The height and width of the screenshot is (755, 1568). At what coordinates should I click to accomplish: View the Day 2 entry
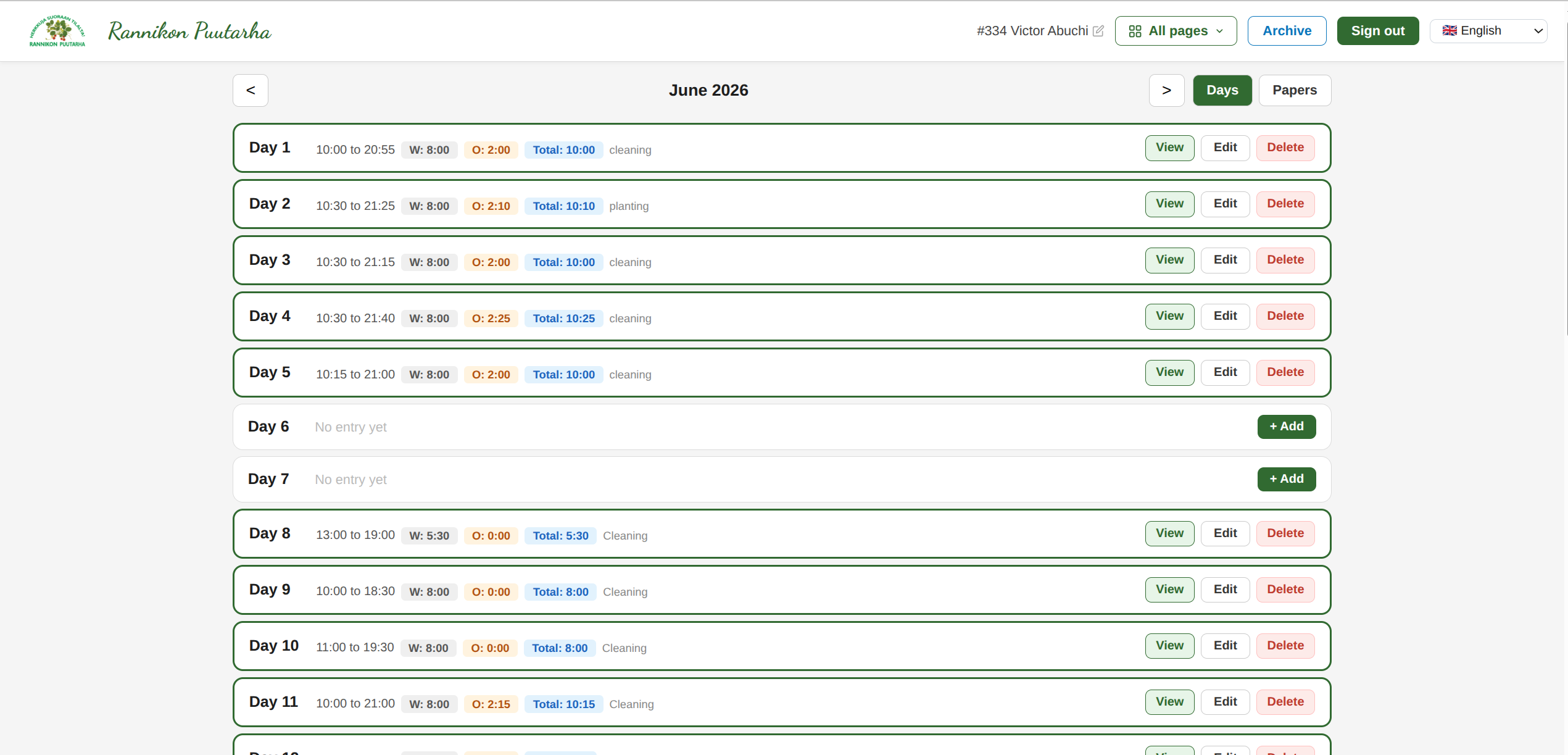(x=1169, y=204)
